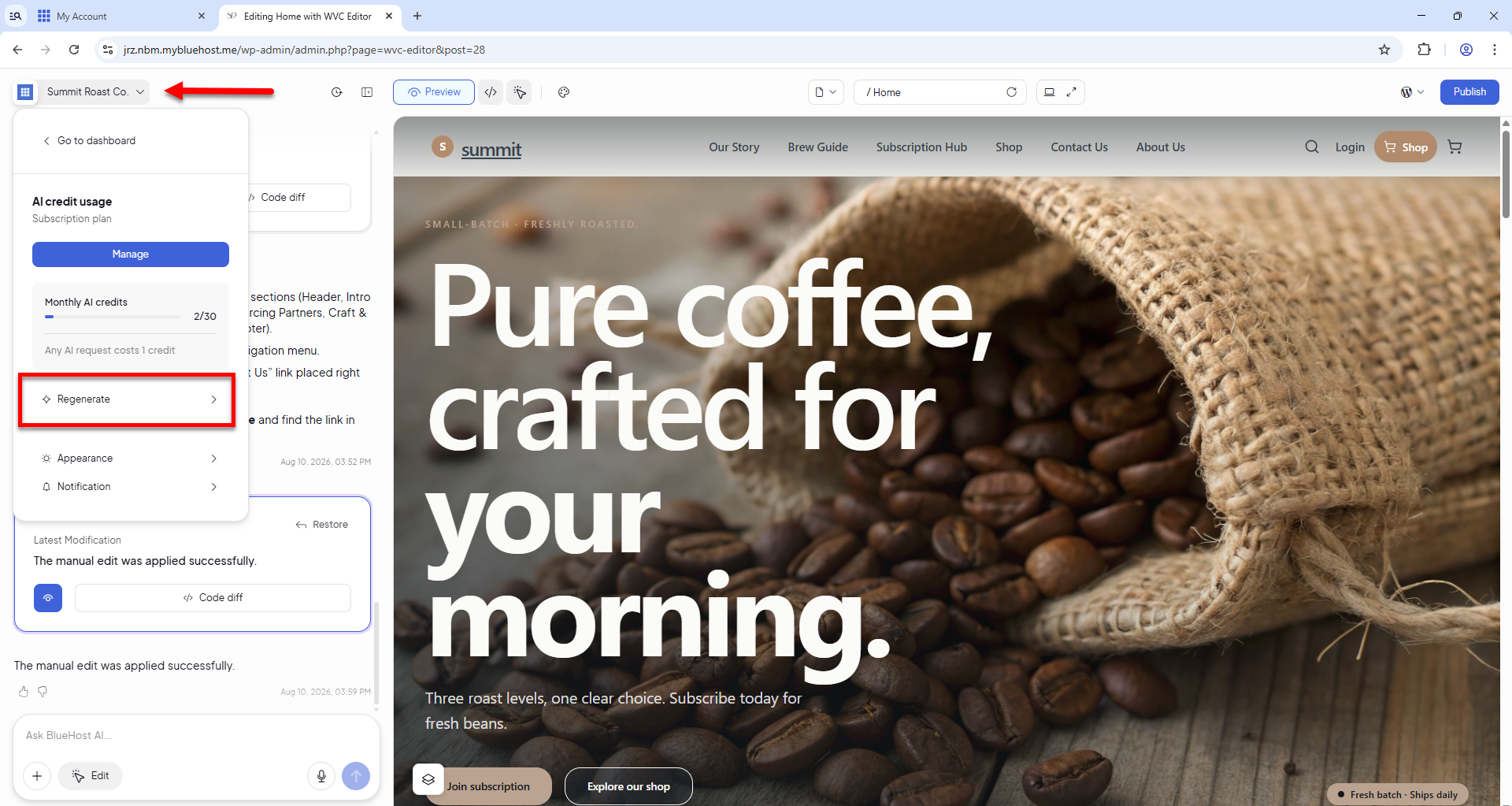Reload the browser page
The height and width of the screenshot is (806, 1512).
74,50
